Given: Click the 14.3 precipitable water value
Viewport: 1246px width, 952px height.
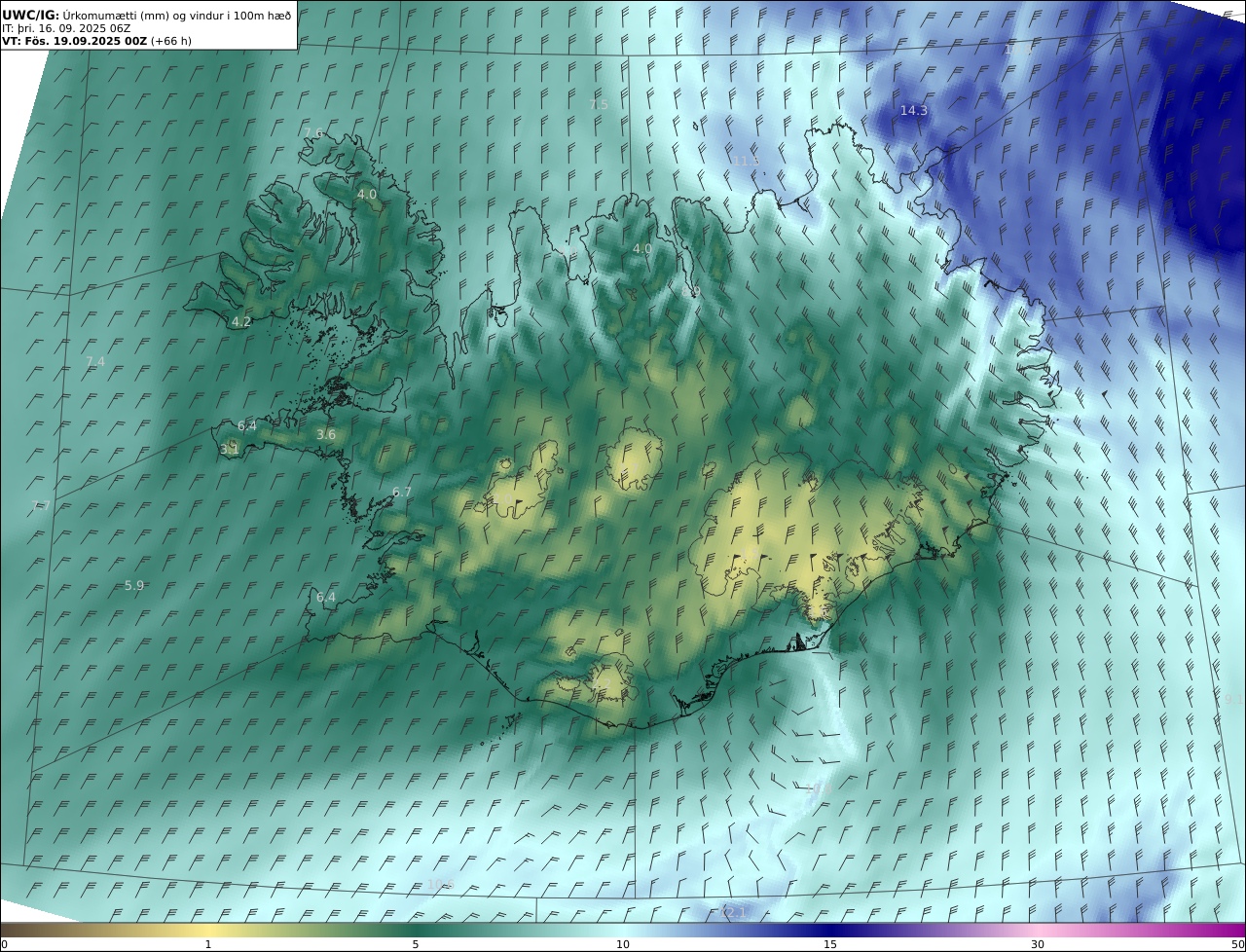Looking at the screenshot, I should (913, 111).
